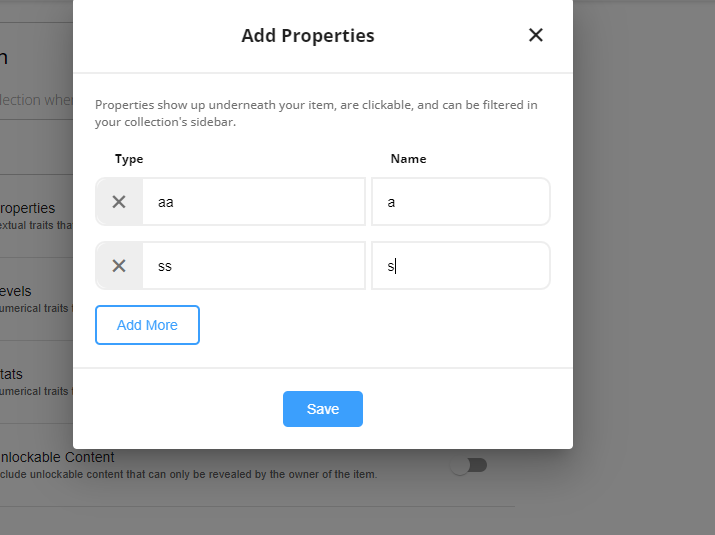Click the Type column header
The height and width of the screenshot is (535, 715).
[129, 159]
